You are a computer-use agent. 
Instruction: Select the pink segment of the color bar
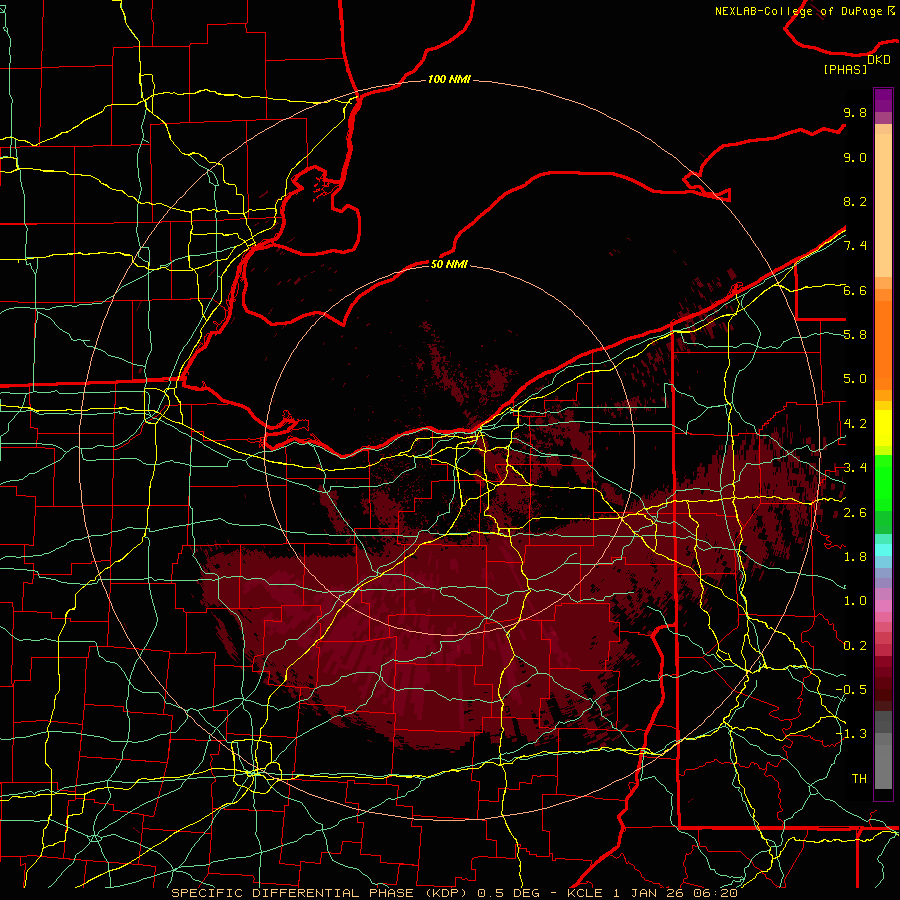(883, 606)
